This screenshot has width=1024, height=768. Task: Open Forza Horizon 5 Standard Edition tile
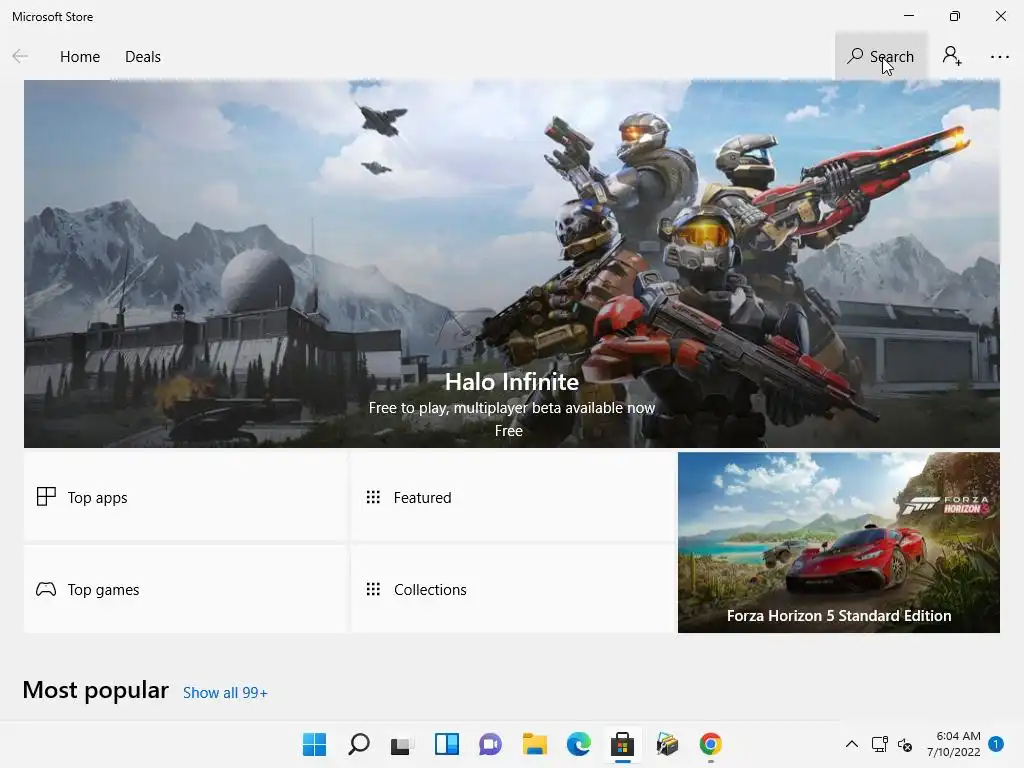(839, 542)
